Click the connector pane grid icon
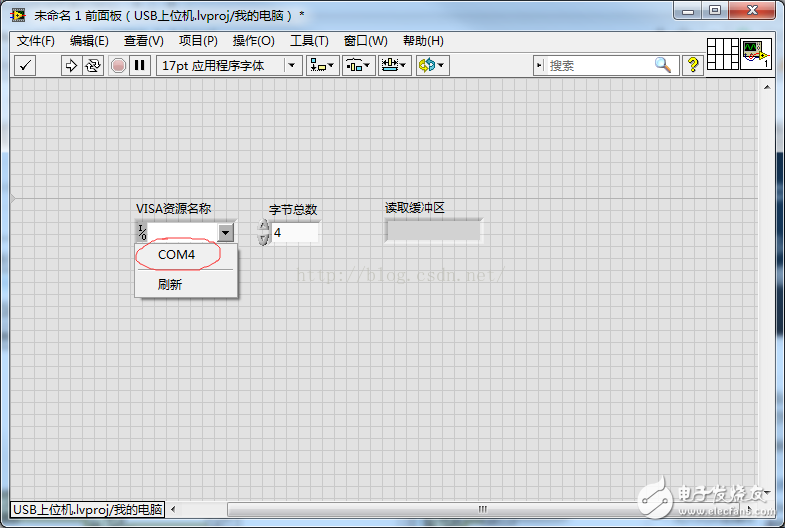 (x=722, y=54)
